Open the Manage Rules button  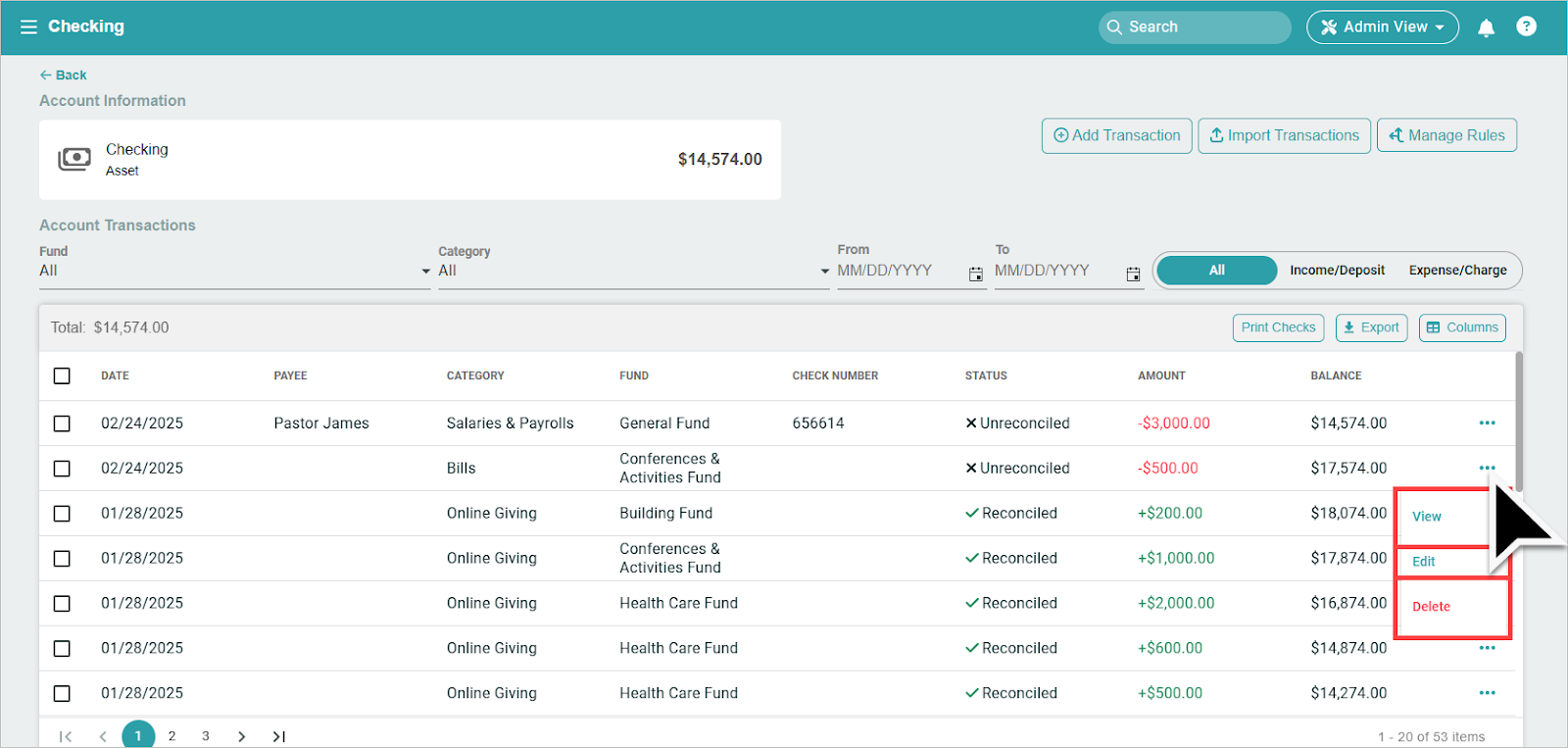1446,135
